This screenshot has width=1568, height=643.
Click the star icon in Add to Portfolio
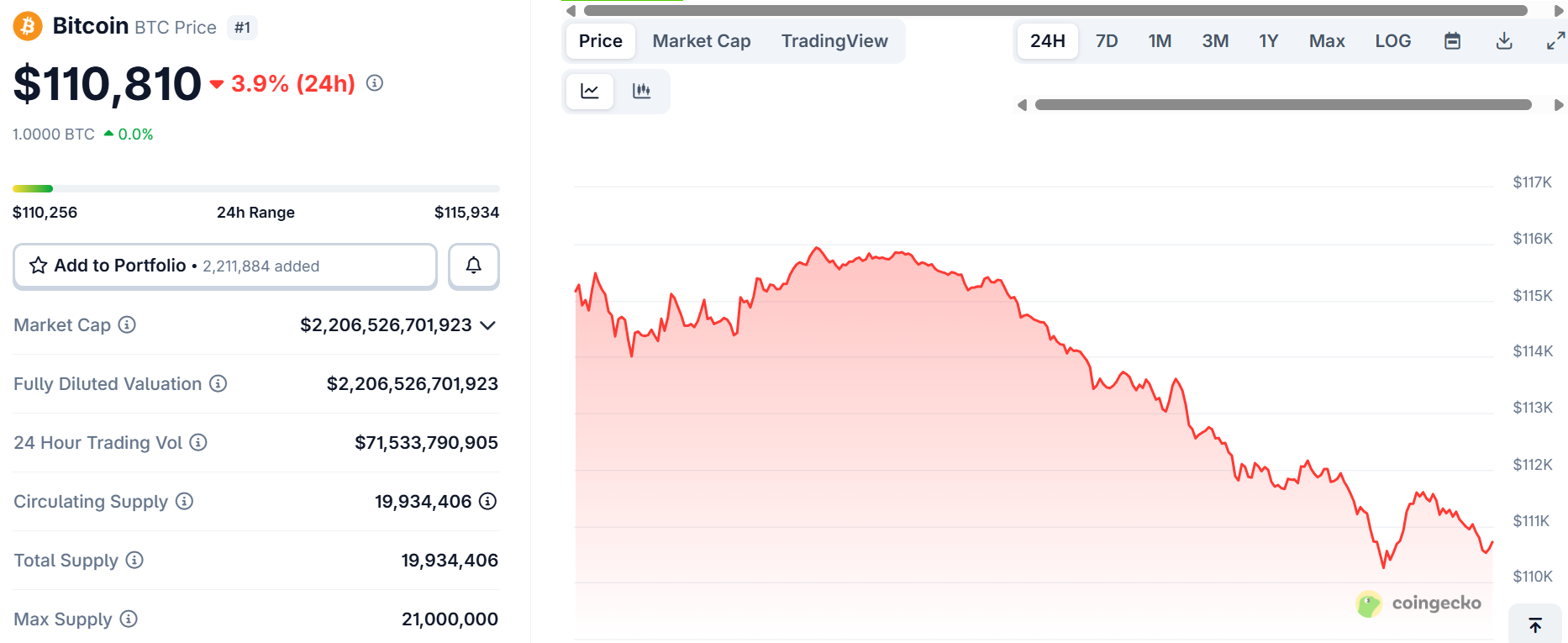tap(38, 266)
